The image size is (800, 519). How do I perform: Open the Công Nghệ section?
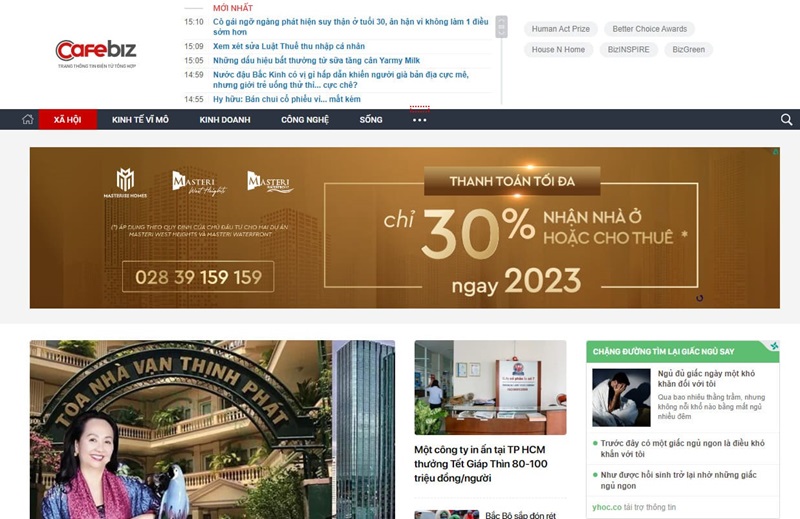click(x=304, y=120)
